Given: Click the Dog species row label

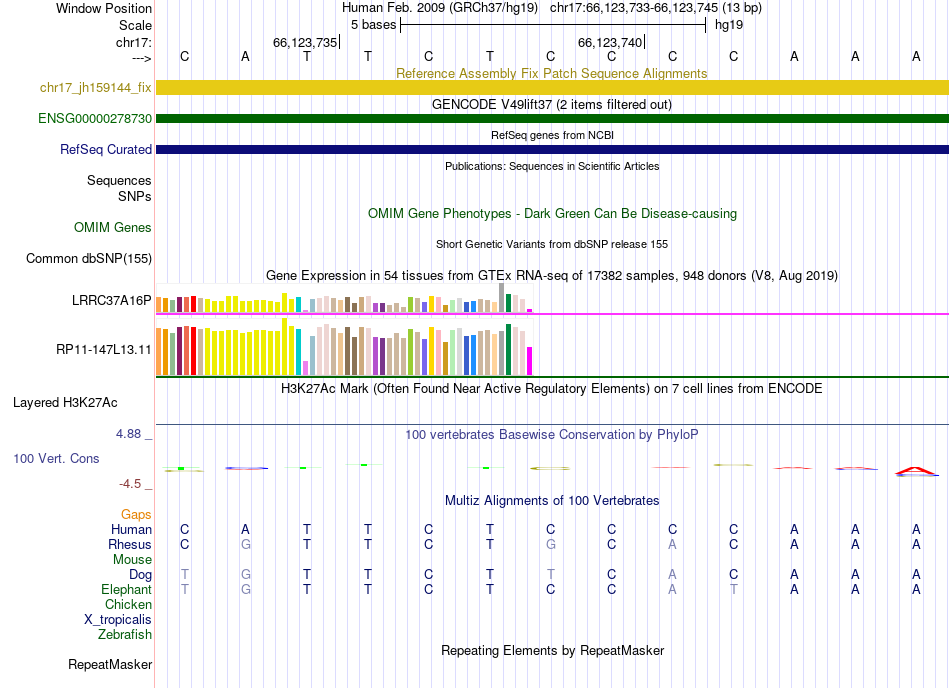Looking at the screenshot, I should pyautogui.click(x=140, y=574).
